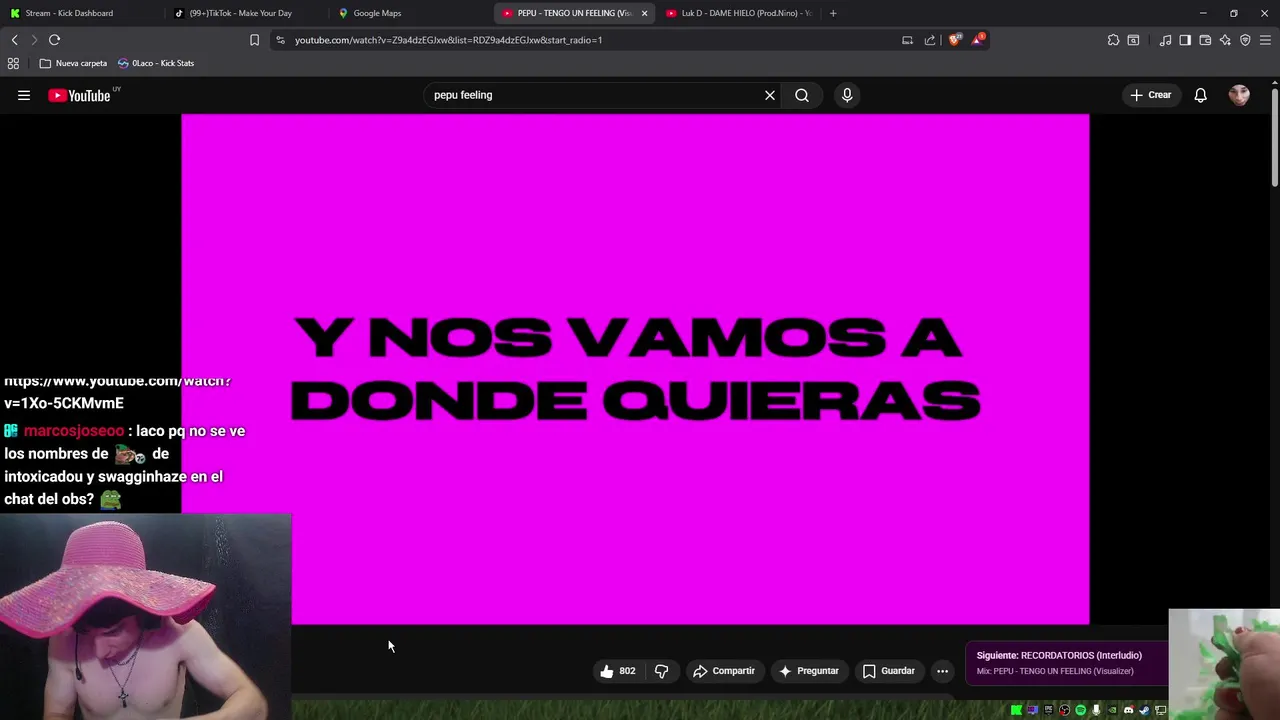Go forward one page
The height and width of the screenshot is (720, 1280).
34,40
